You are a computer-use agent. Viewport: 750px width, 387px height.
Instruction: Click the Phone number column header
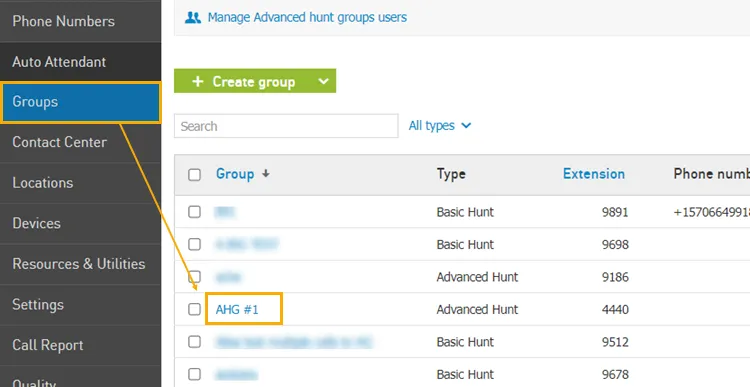point(711,174)
